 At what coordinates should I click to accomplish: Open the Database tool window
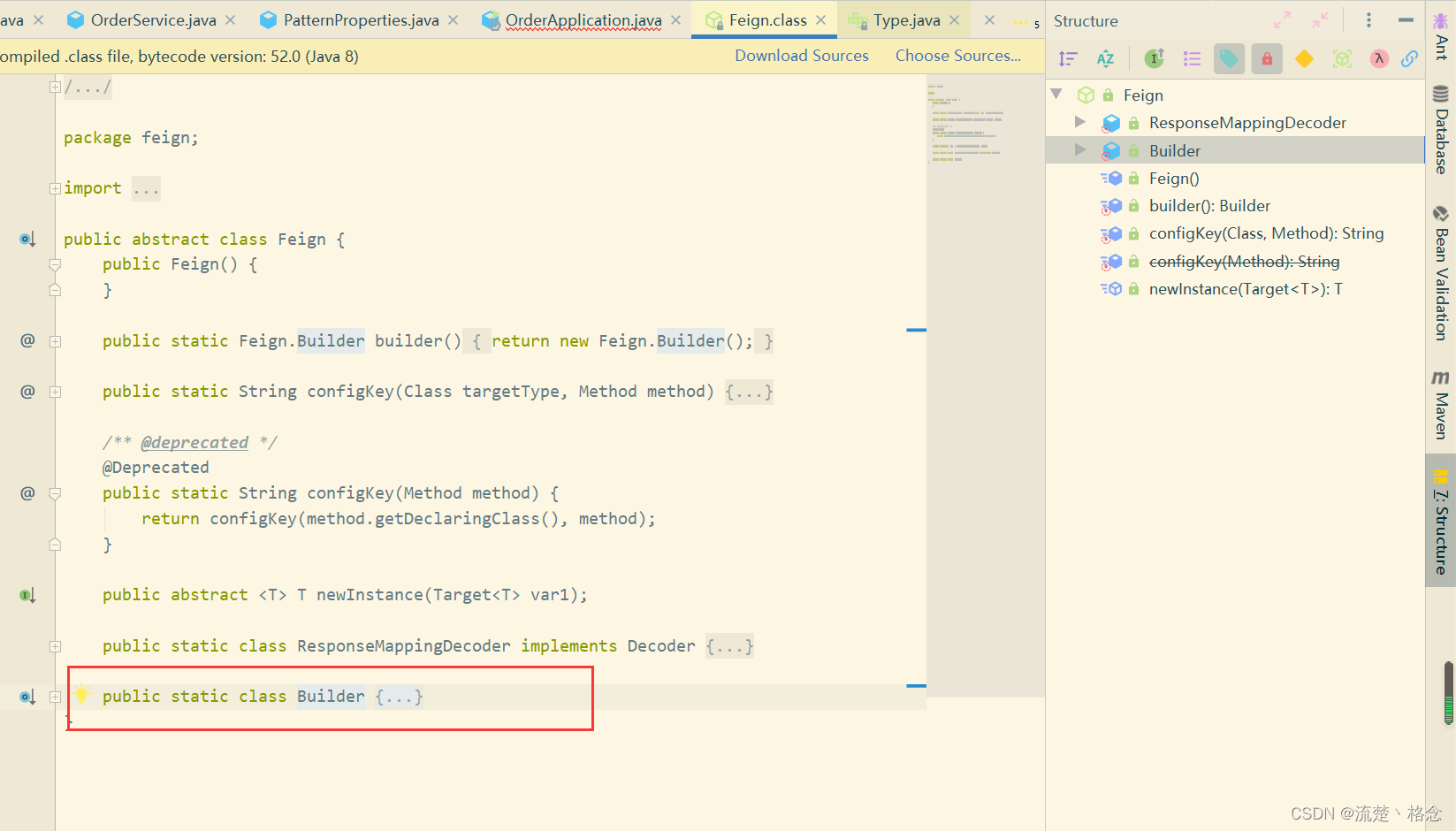[x=1441, y=129]
